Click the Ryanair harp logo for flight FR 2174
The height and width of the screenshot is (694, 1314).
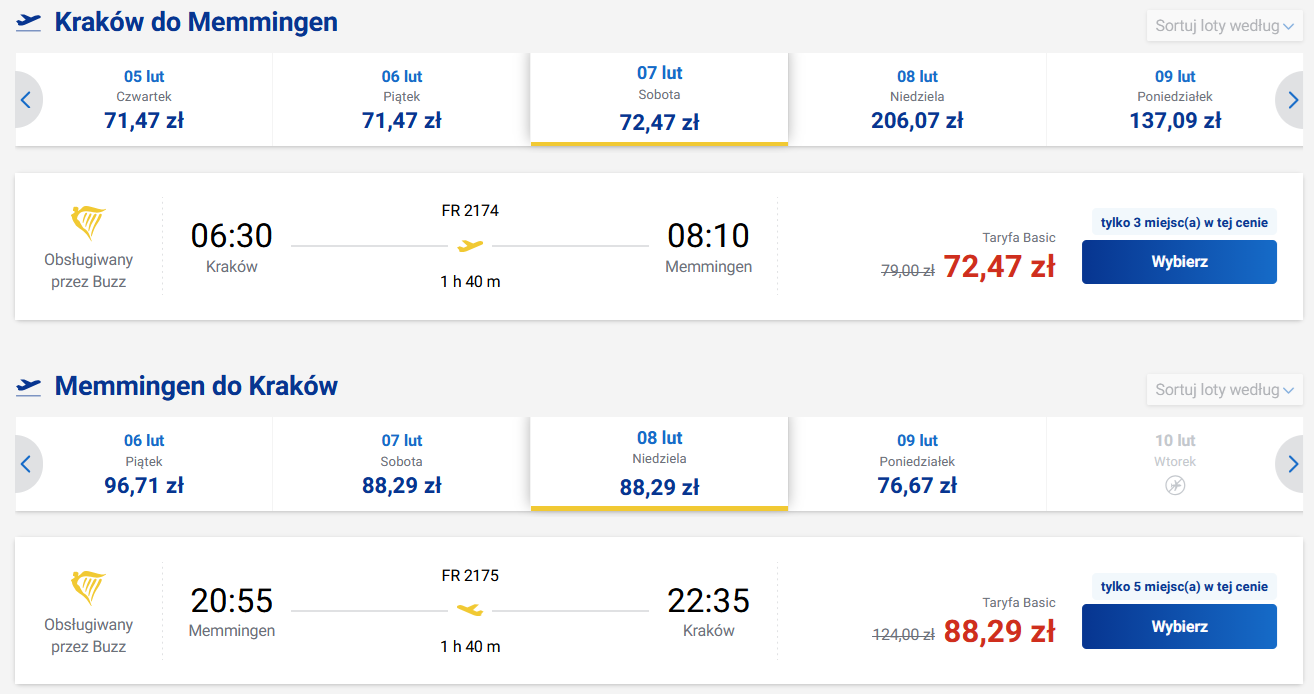[x=88, y=224]
